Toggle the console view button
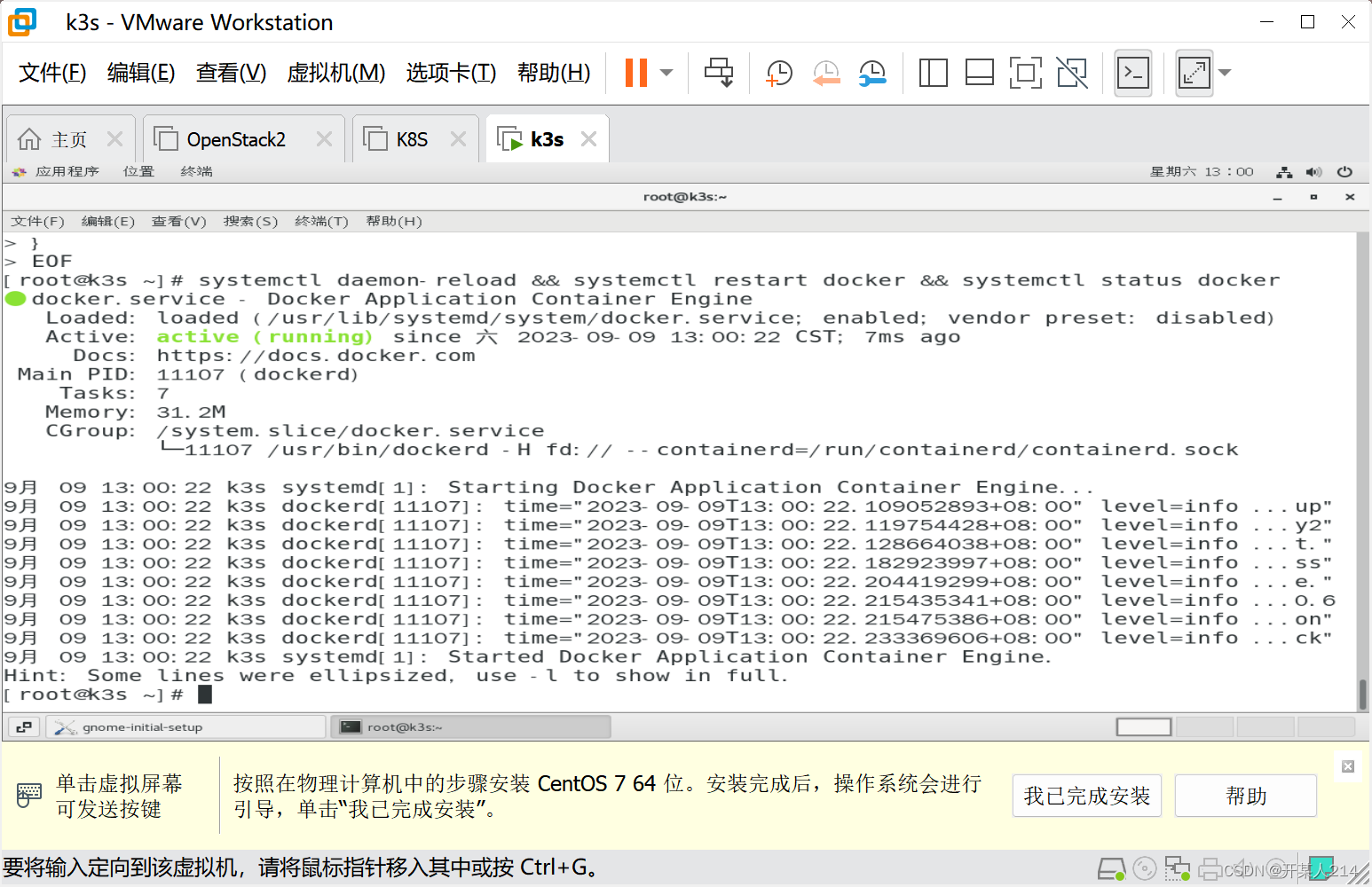Image resolution: width=1372 pixels, height=887 pixels. pyautogui.click(x=1133, y=72)
